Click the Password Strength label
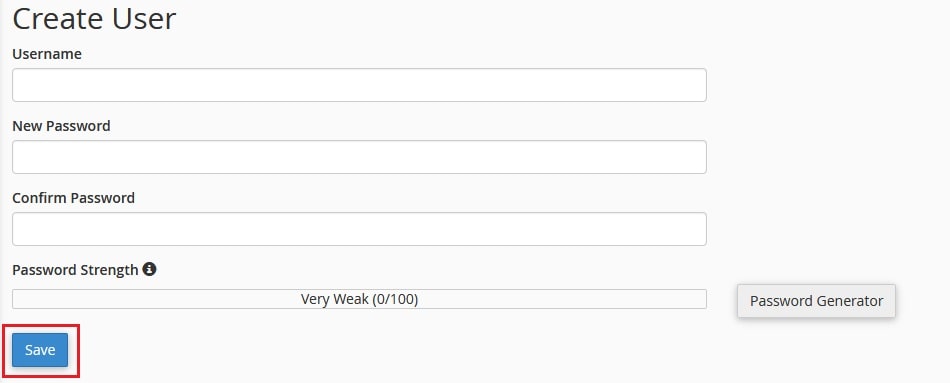 [x=75, y=270]
